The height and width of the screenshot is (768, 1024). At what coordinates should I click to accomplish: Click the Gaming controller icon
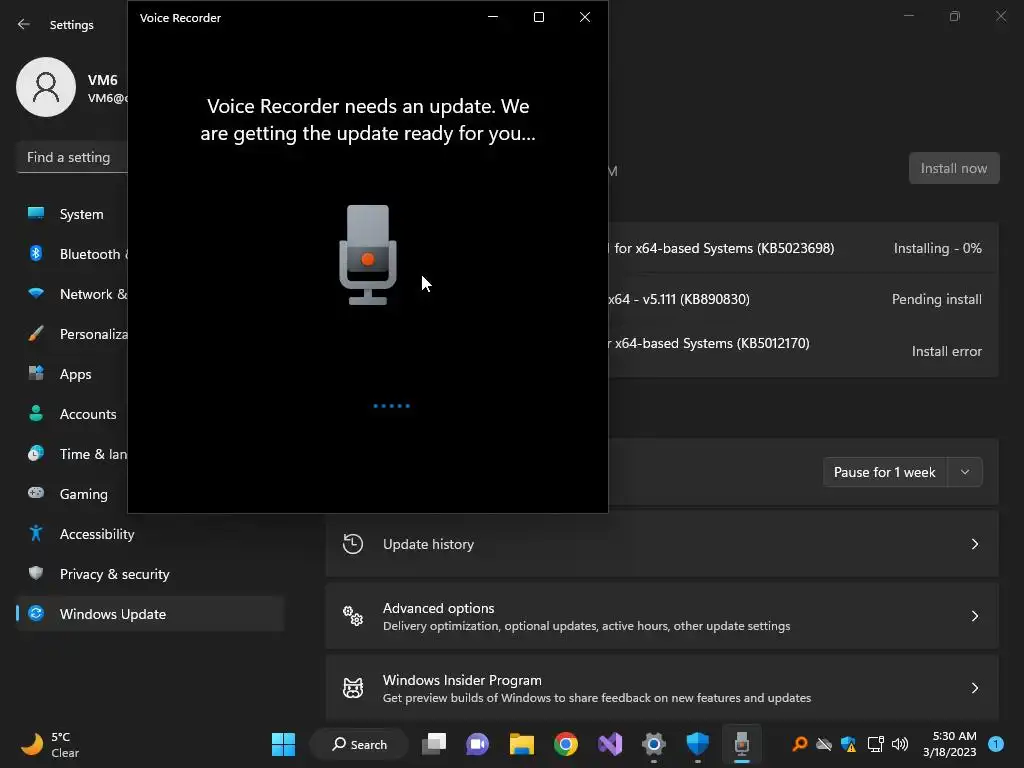(x=36, y=493)
